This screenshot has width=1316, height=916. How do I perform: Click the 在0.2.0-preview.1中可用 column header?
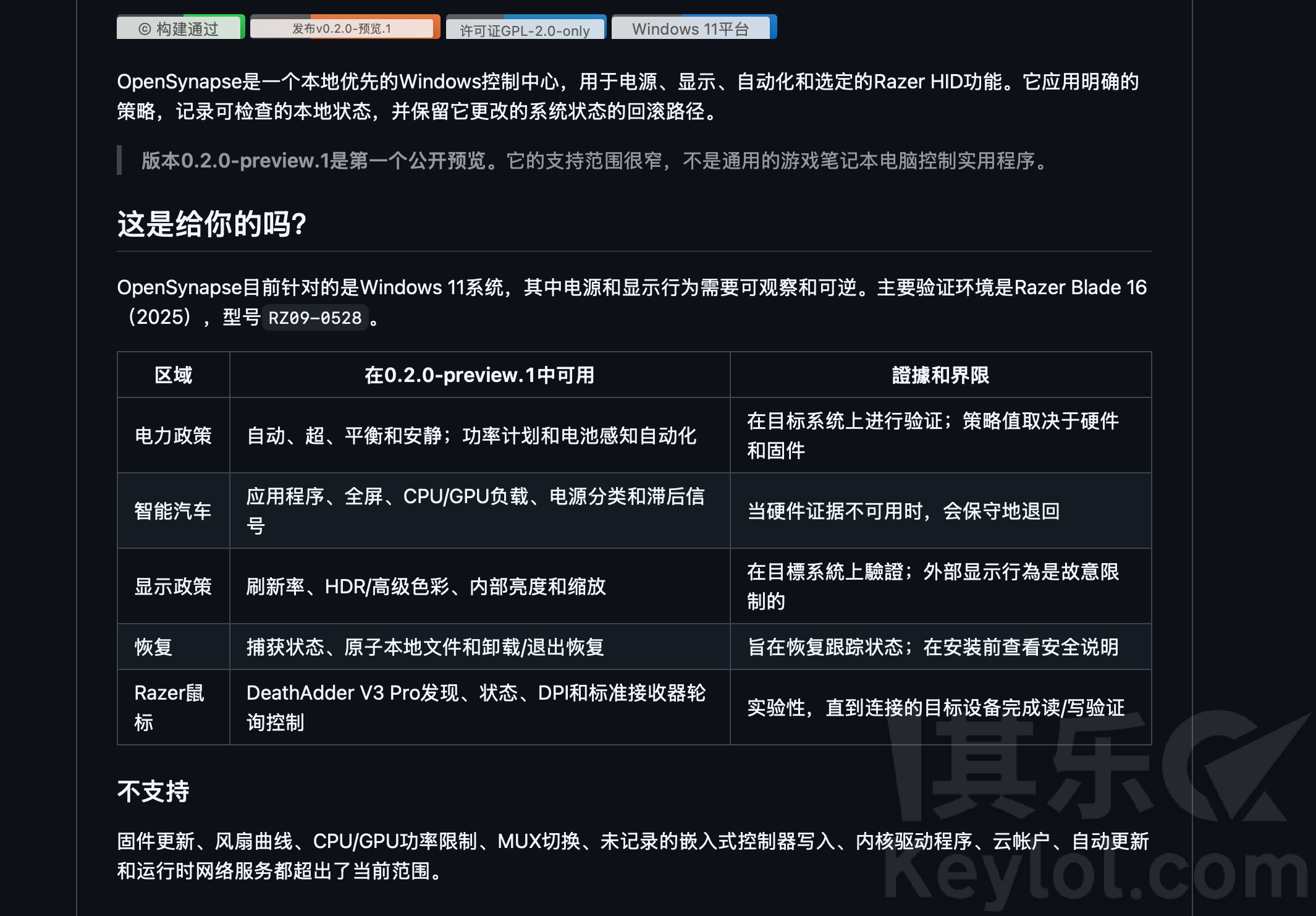click(x=479, y=375)
